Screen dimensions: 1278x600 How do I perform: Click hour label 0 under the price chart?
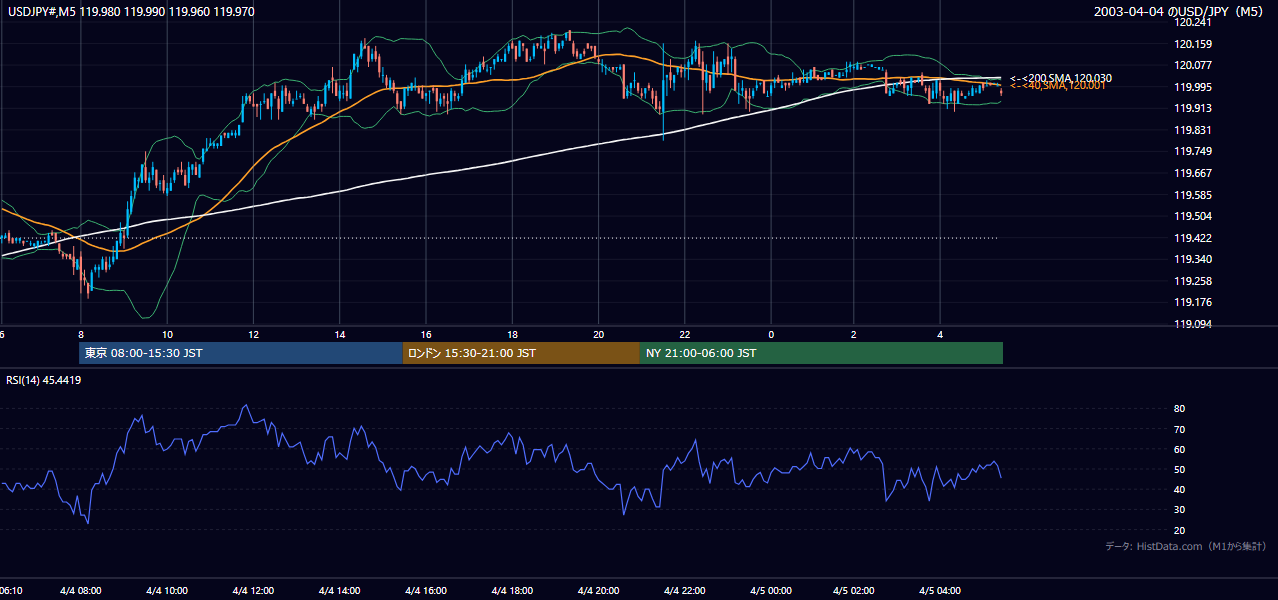(x=771, y=334)
